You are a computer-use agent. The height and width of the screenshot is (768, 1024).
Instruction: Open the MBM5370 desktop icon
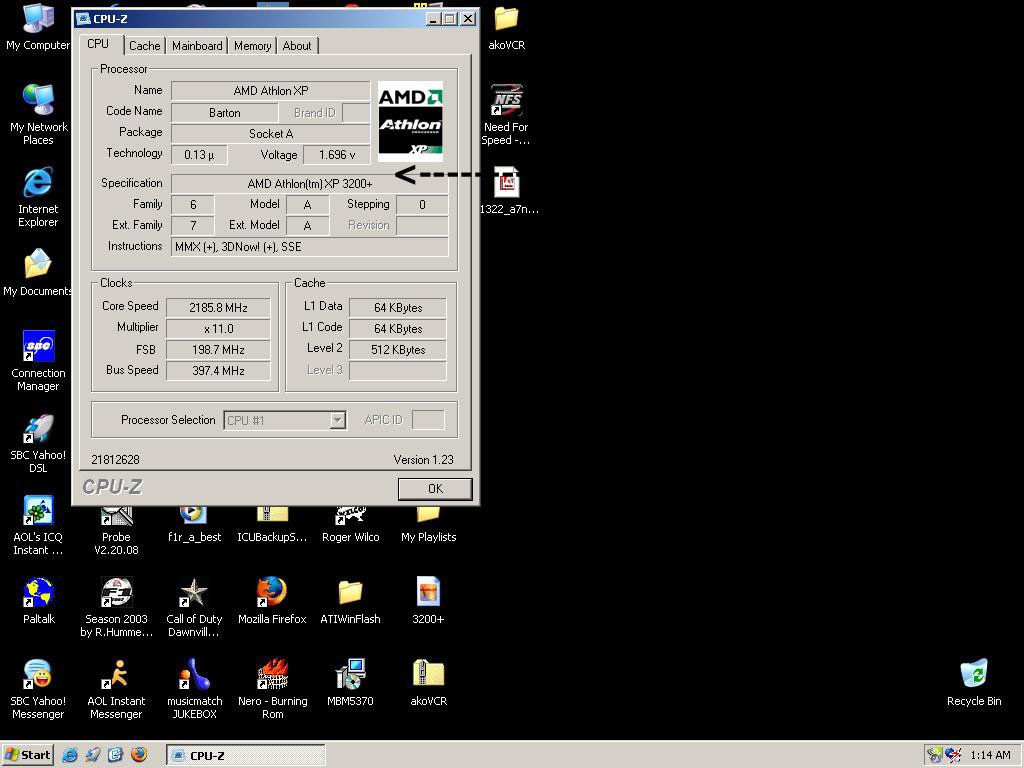click(x=350, y=675)
